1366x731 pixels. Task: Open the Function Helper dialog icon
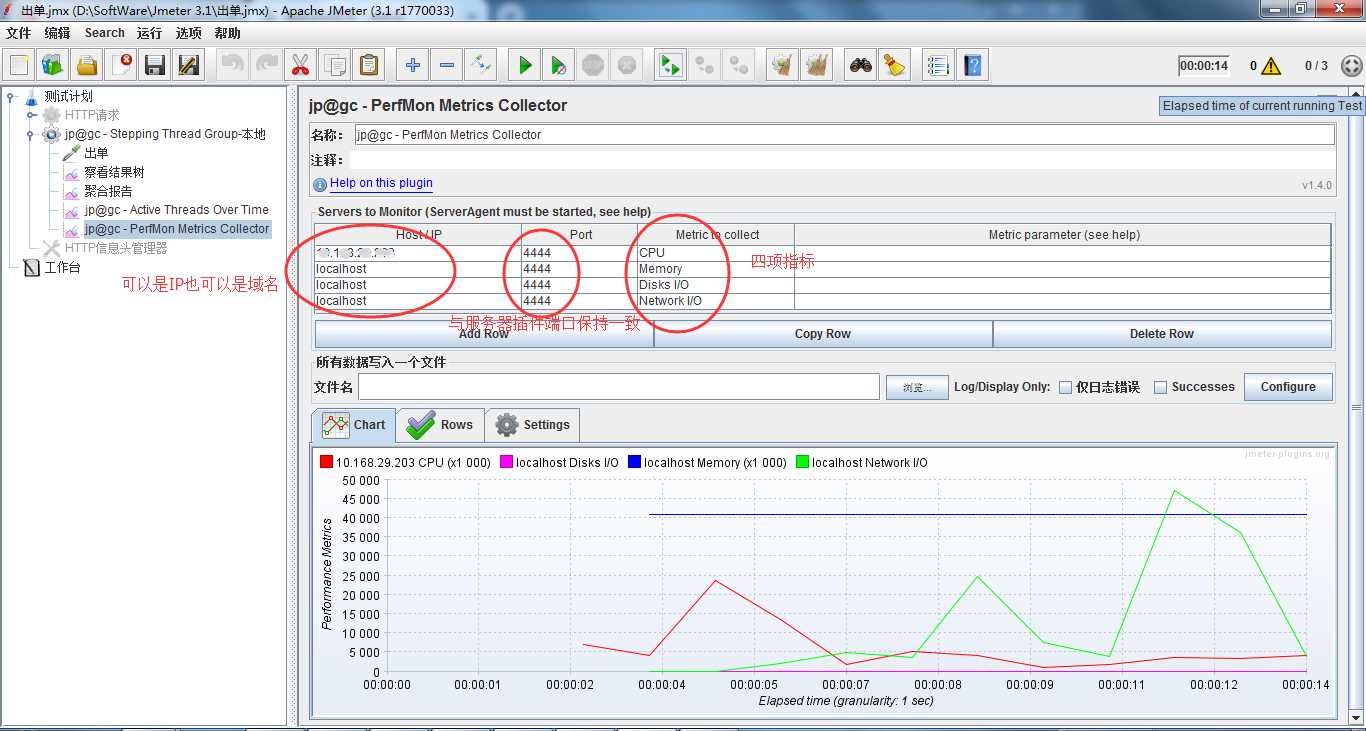pyautogui.click(x=938, y=66)
